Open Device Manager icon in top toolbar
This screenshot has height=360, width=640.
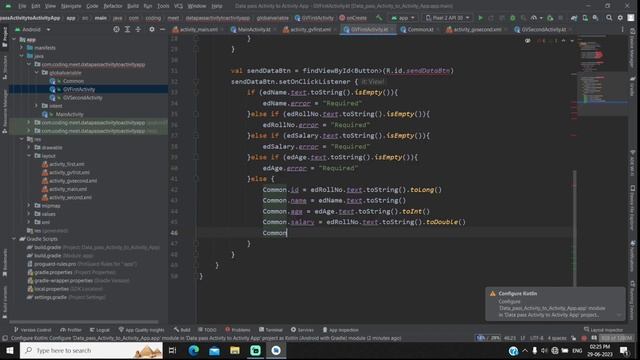pyautogui.click(x=585, y=18)
